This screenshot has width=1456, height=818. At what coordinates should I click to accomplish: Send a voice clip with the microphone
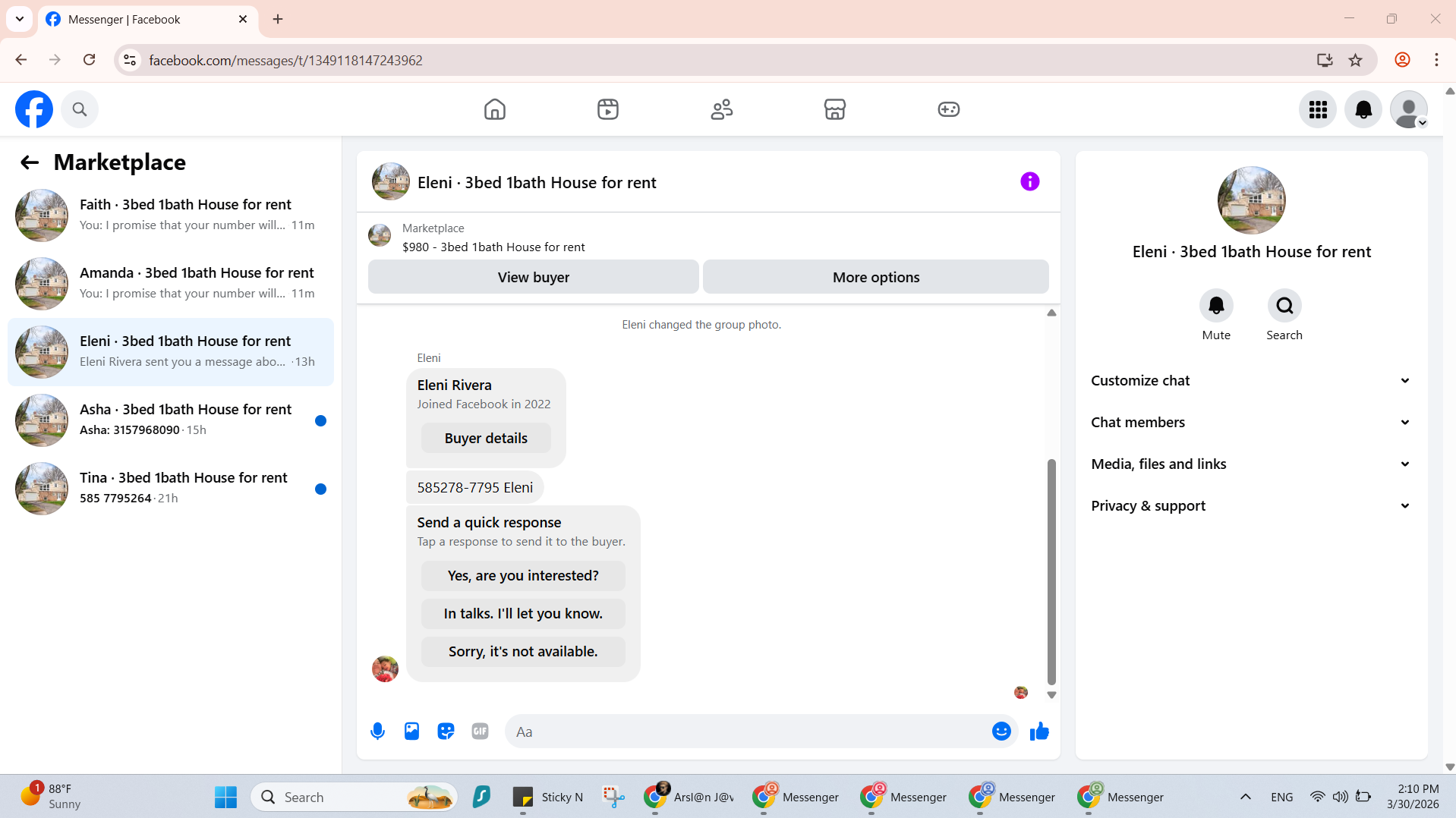click(377, 731)
